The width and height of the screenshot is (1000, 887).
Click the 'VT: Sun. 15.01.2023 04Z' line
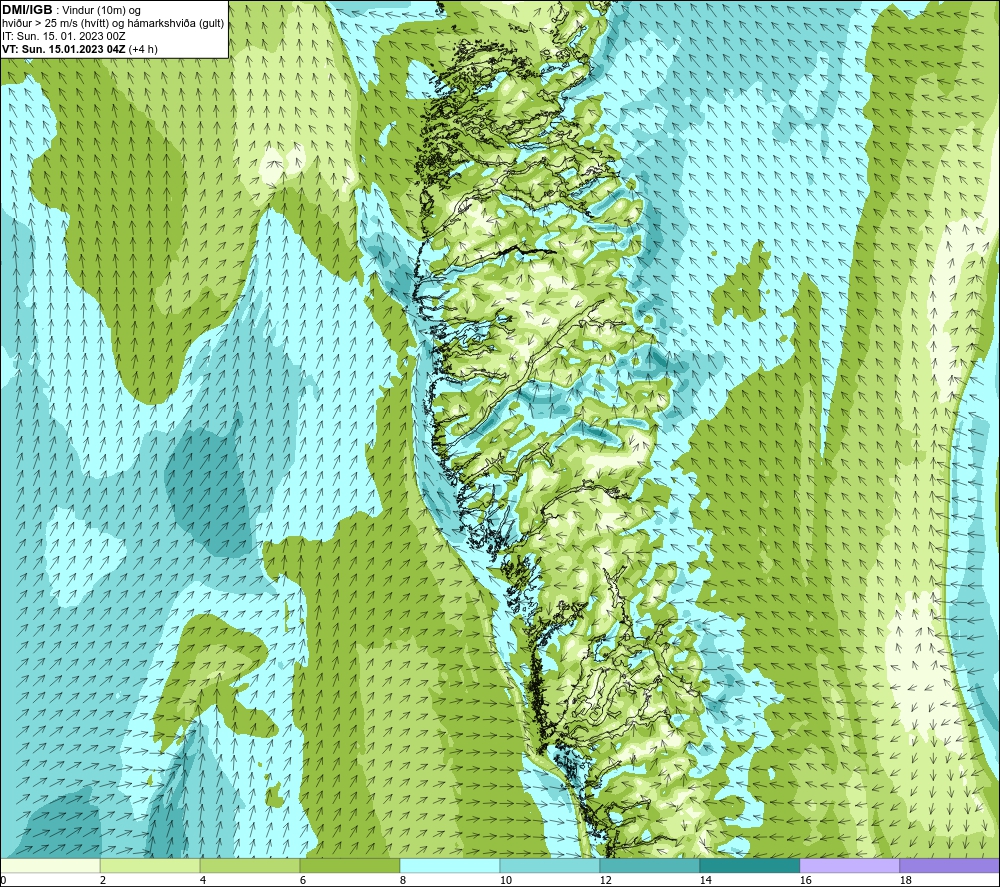(64, 49)
